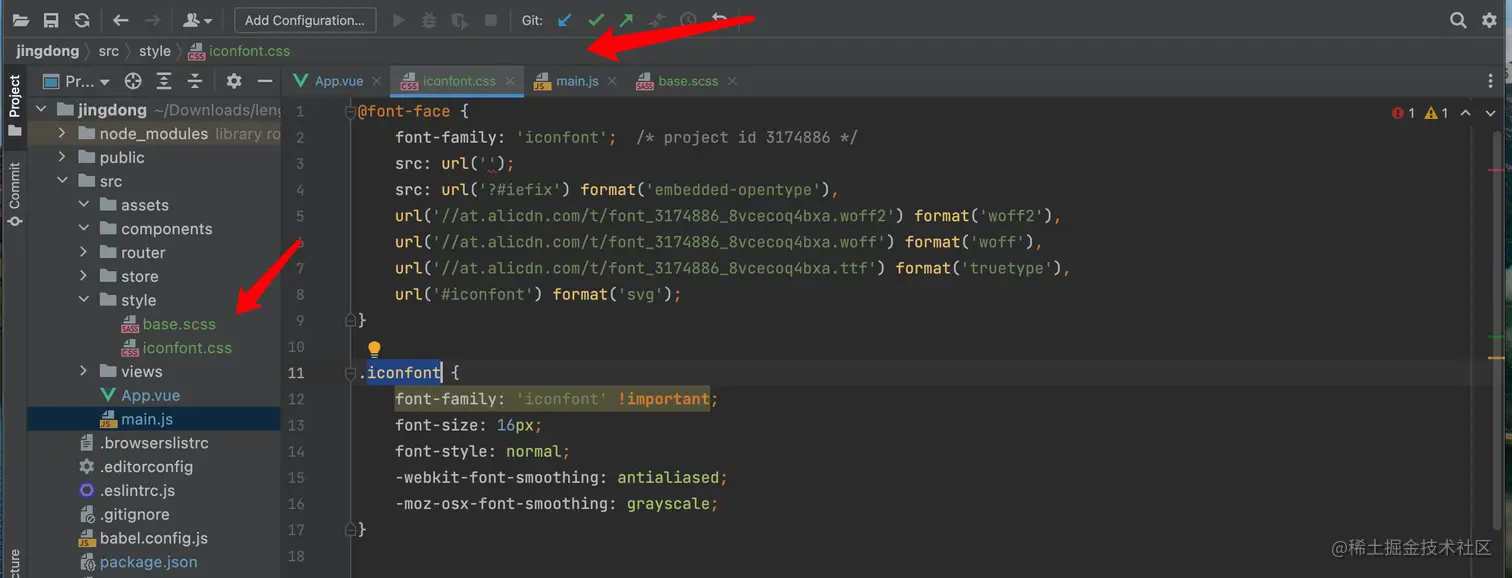The image size is (1512, 578).
Task: Click the Synchronize/reload icon
Action: pos(82,20)
